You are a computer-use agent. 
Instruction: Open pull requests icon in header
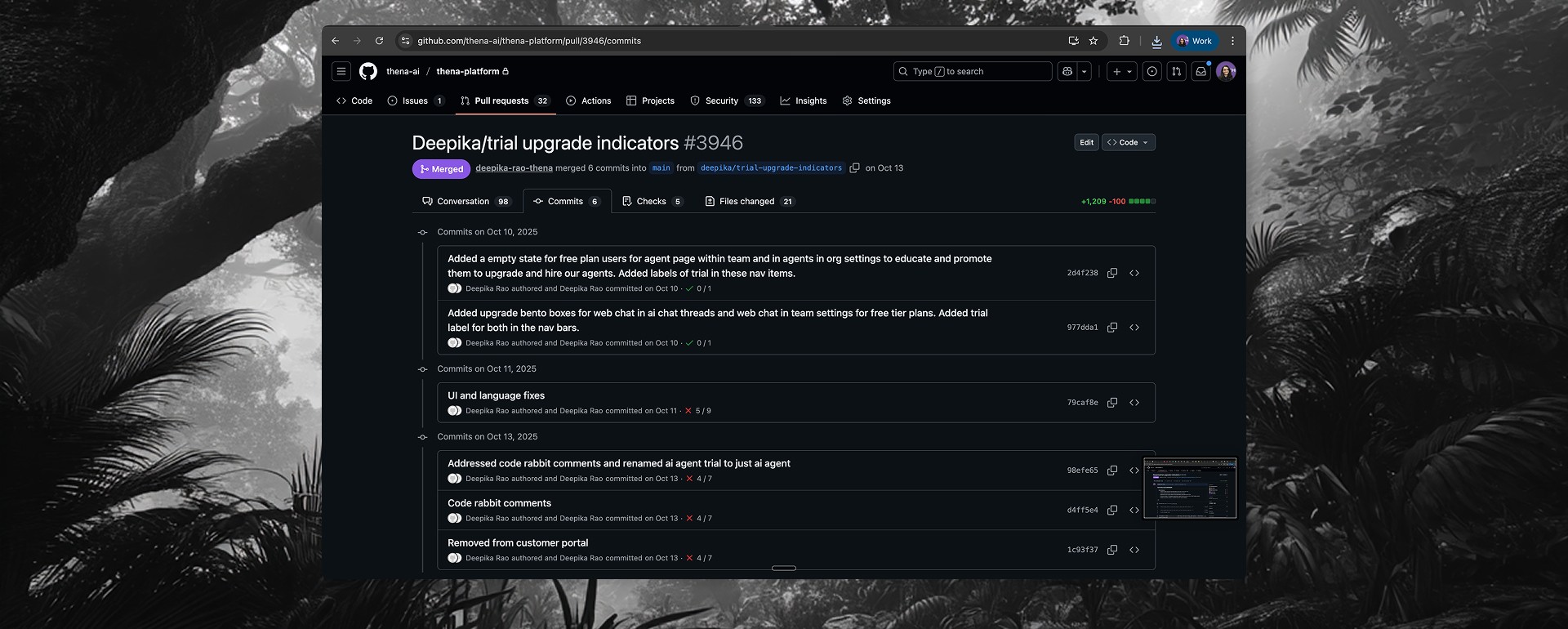(1176, 72)
